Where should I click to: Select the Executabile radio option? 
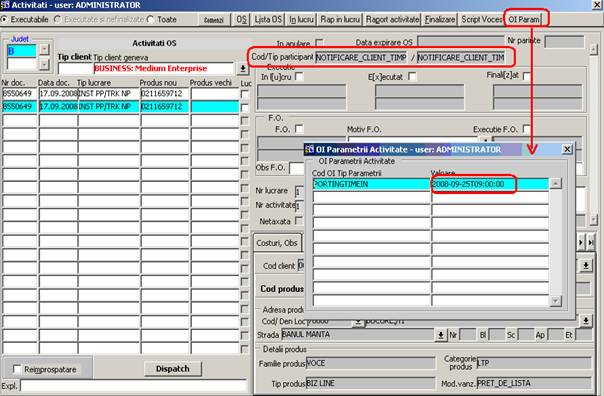pos(4,19)
